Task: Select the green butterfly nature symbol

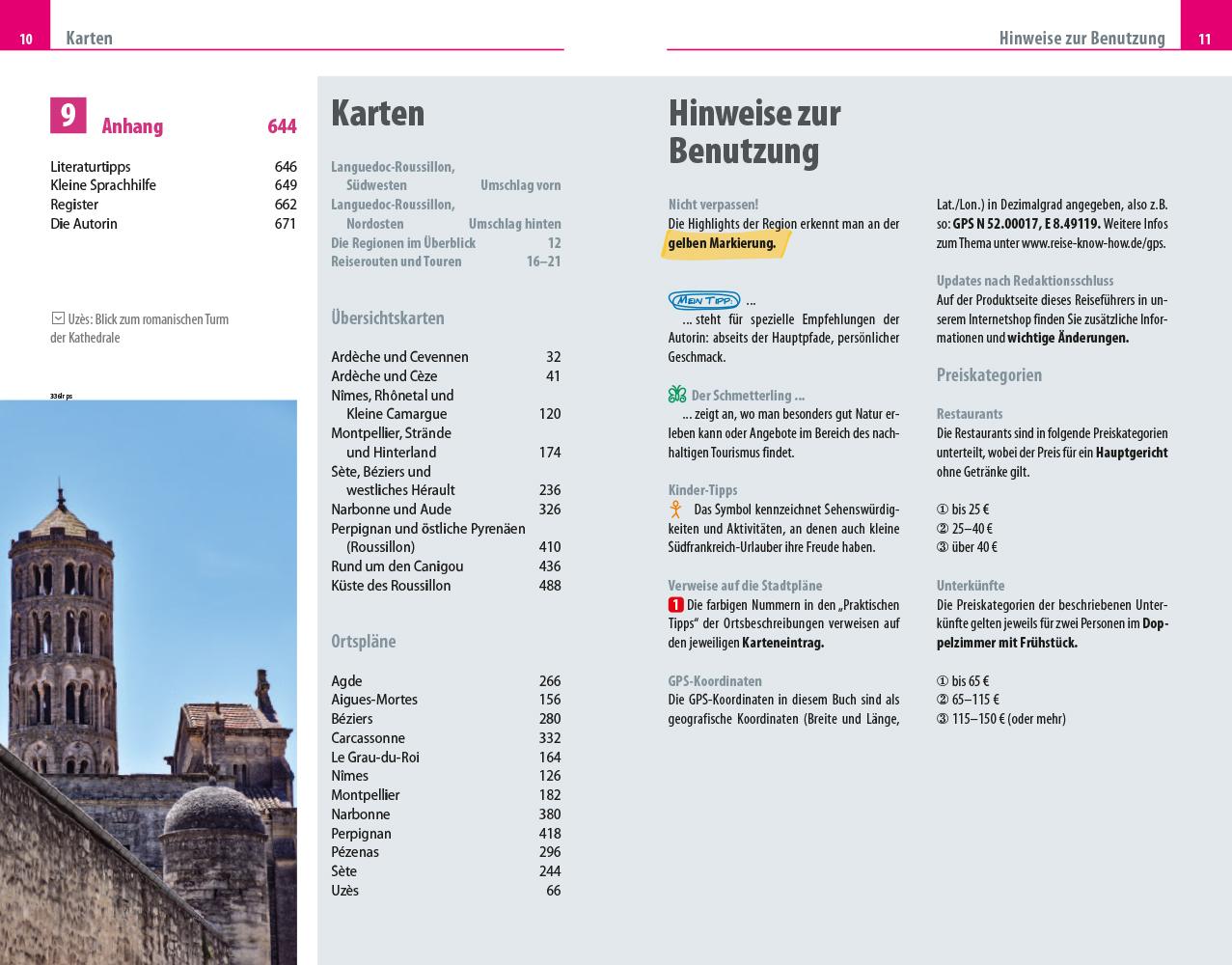Action: 675,394
